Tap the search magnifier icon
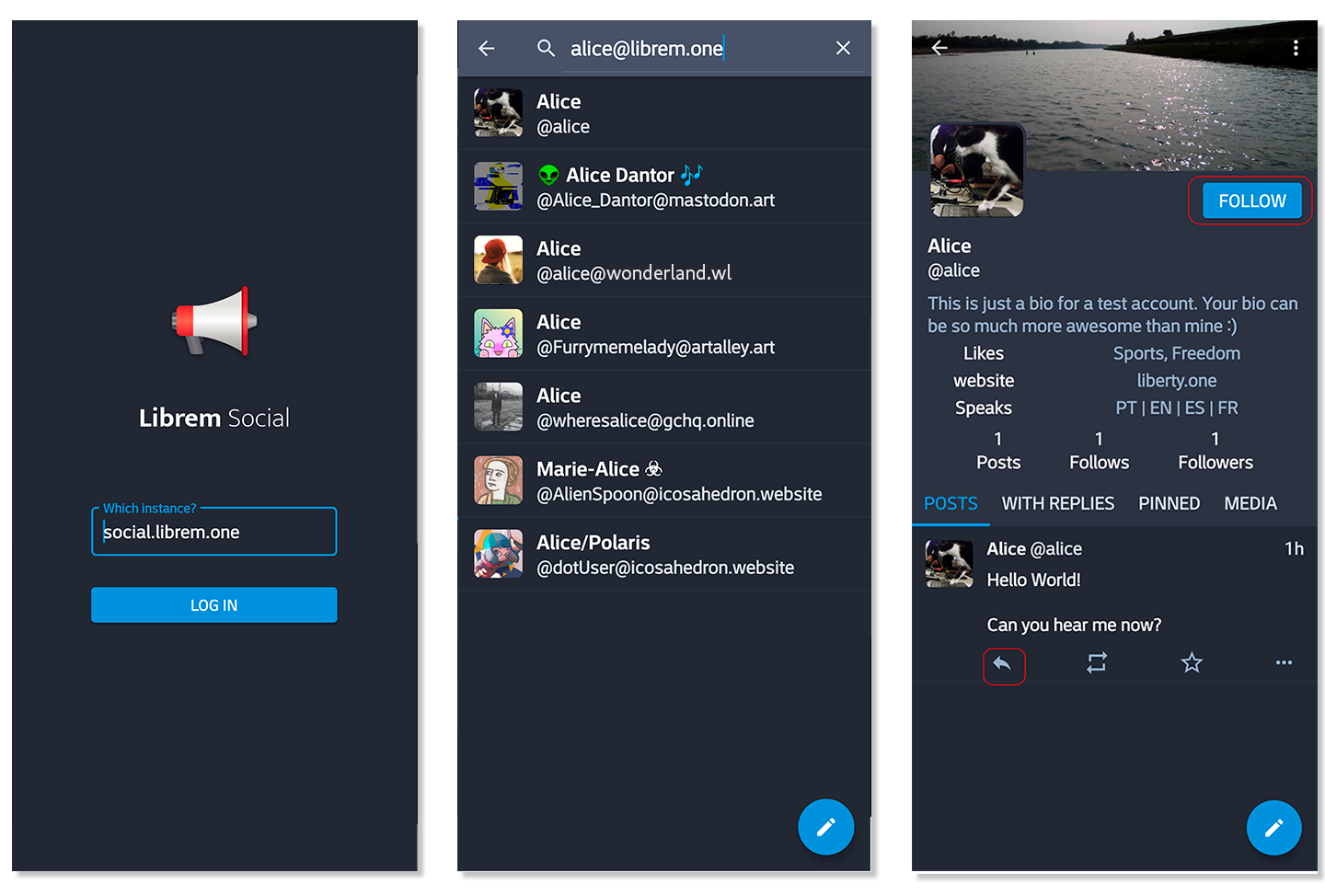Screen dimensions: 1325x896 546,48
